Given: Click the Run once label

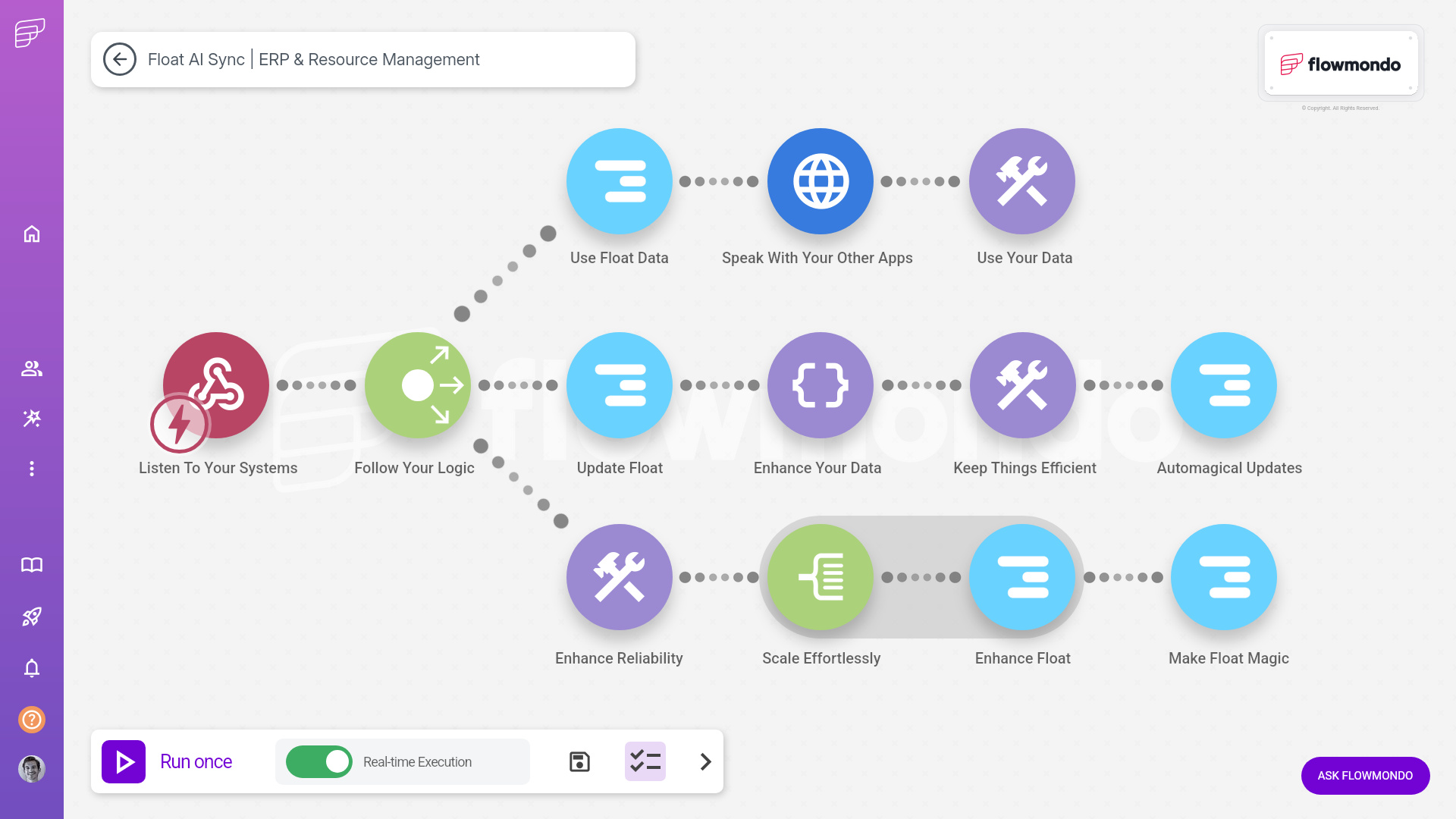Looking at the screenshot, I should pos(196,761).
